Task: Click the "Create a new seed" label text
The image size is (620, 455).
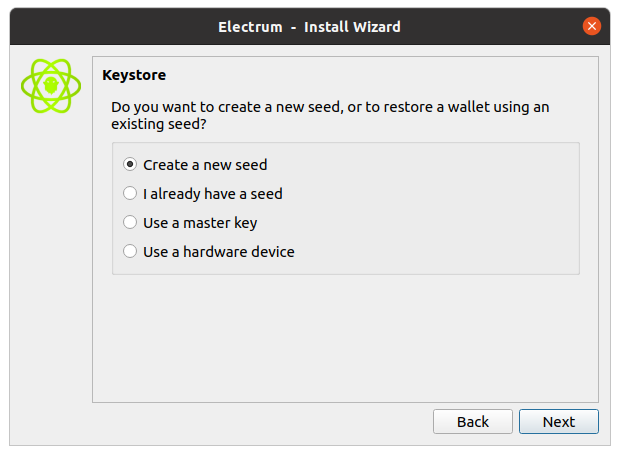Action: (205, 165)
